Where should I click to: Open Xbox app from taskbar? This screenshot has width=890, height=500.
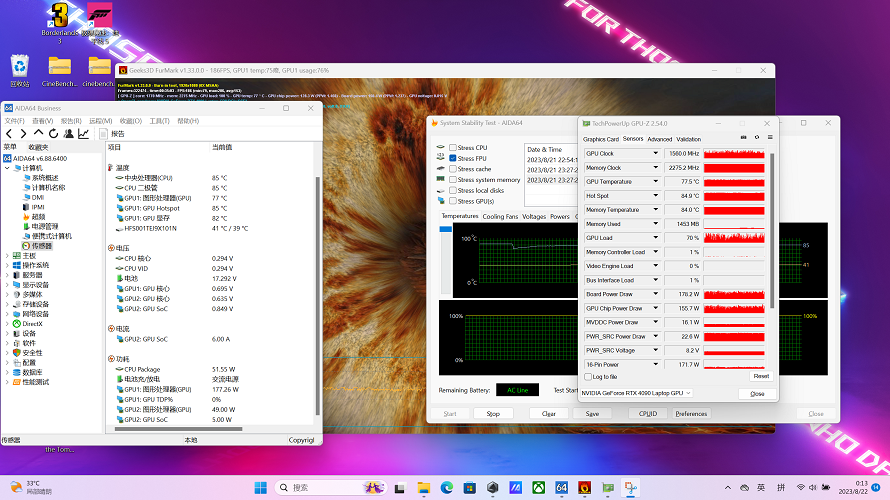(x=539, y=488)
